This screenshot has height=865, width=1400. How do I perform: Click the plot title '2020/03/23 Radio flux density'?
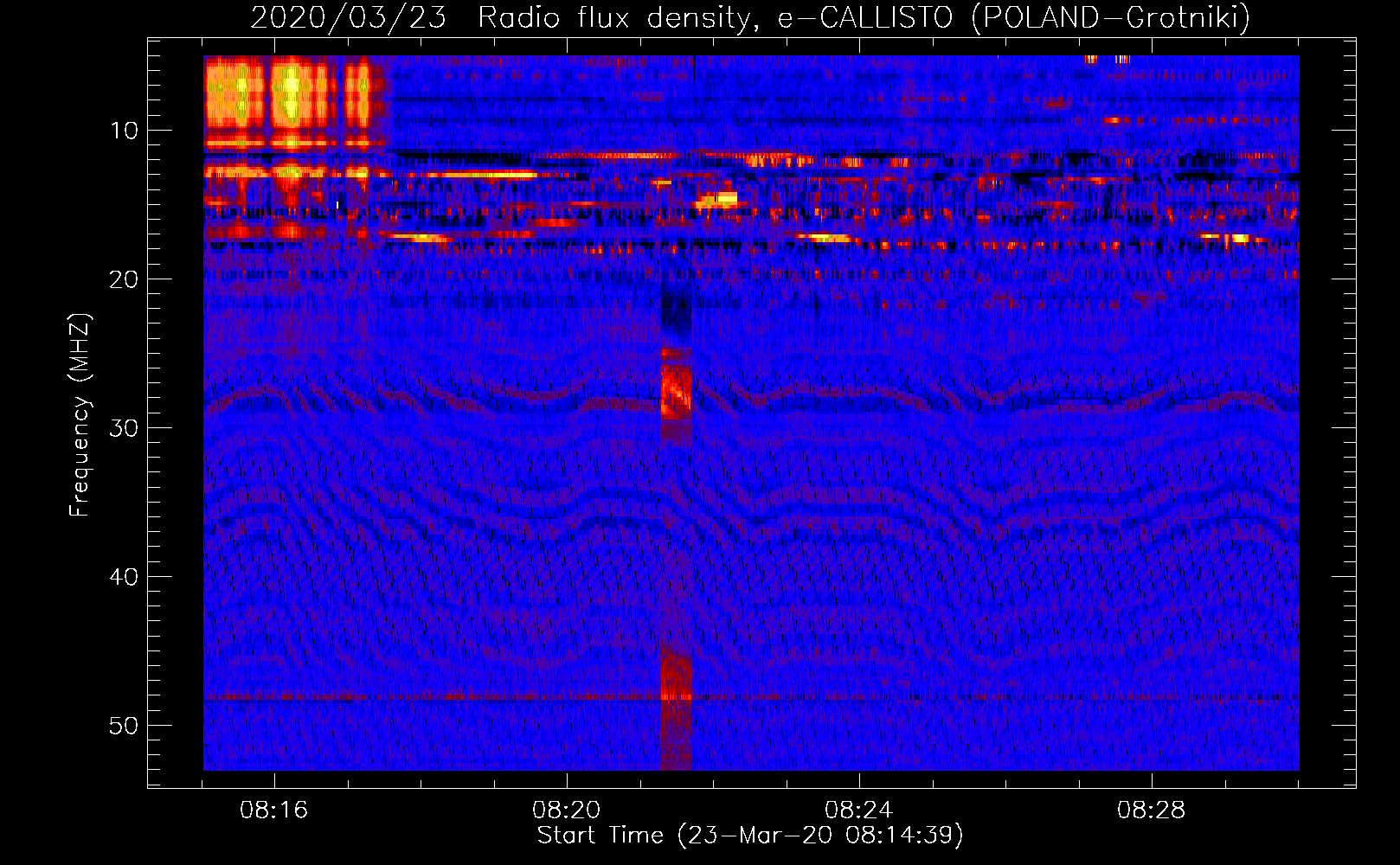click(x=501, y=17)
